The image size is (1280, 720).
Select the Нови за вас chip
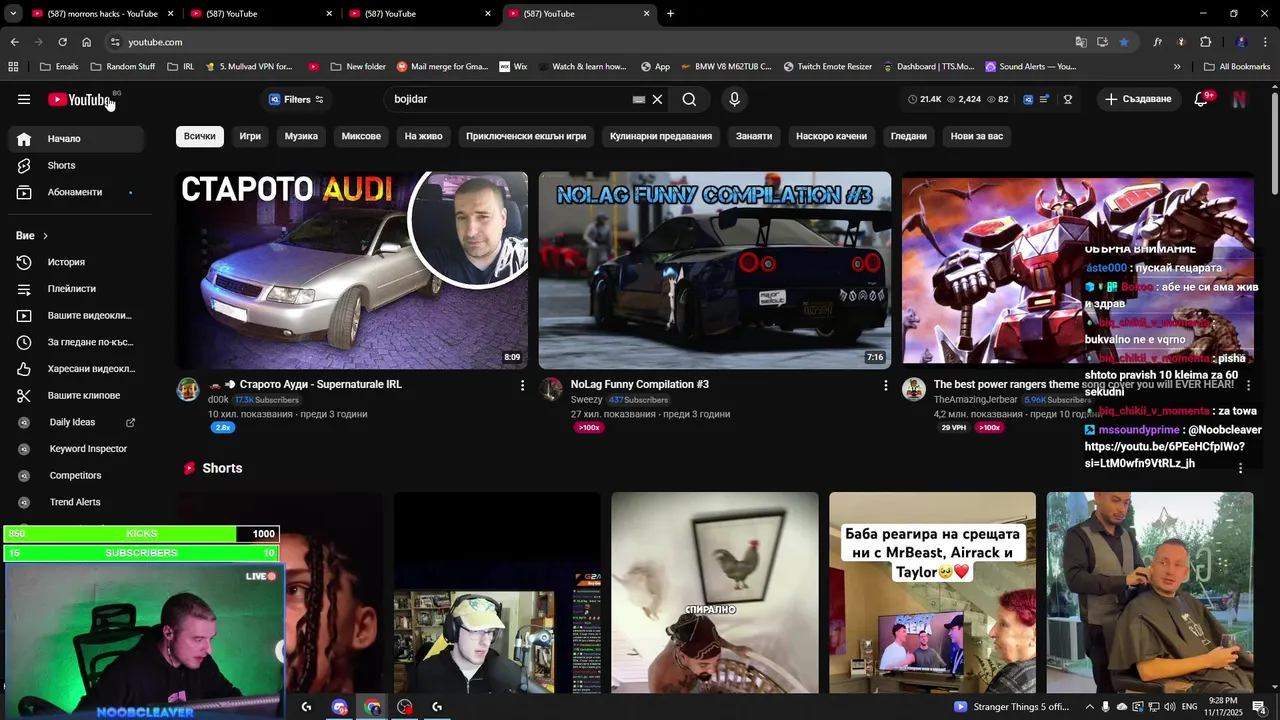point(977,136)
